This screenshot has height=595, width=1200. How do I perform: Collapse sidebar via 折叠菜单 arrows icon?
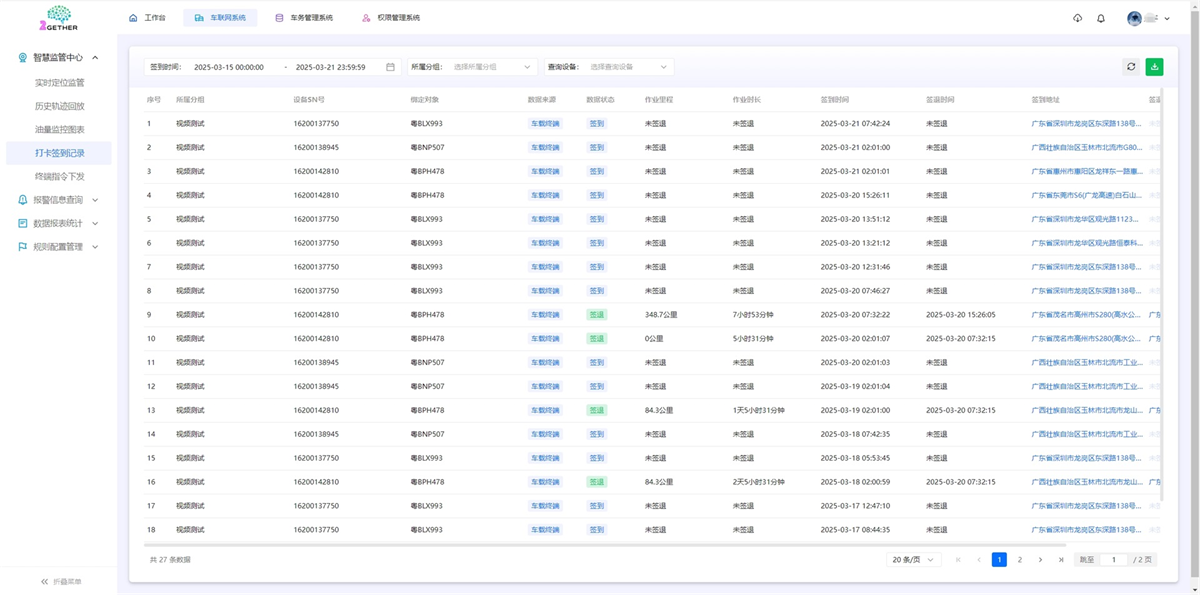44,581
